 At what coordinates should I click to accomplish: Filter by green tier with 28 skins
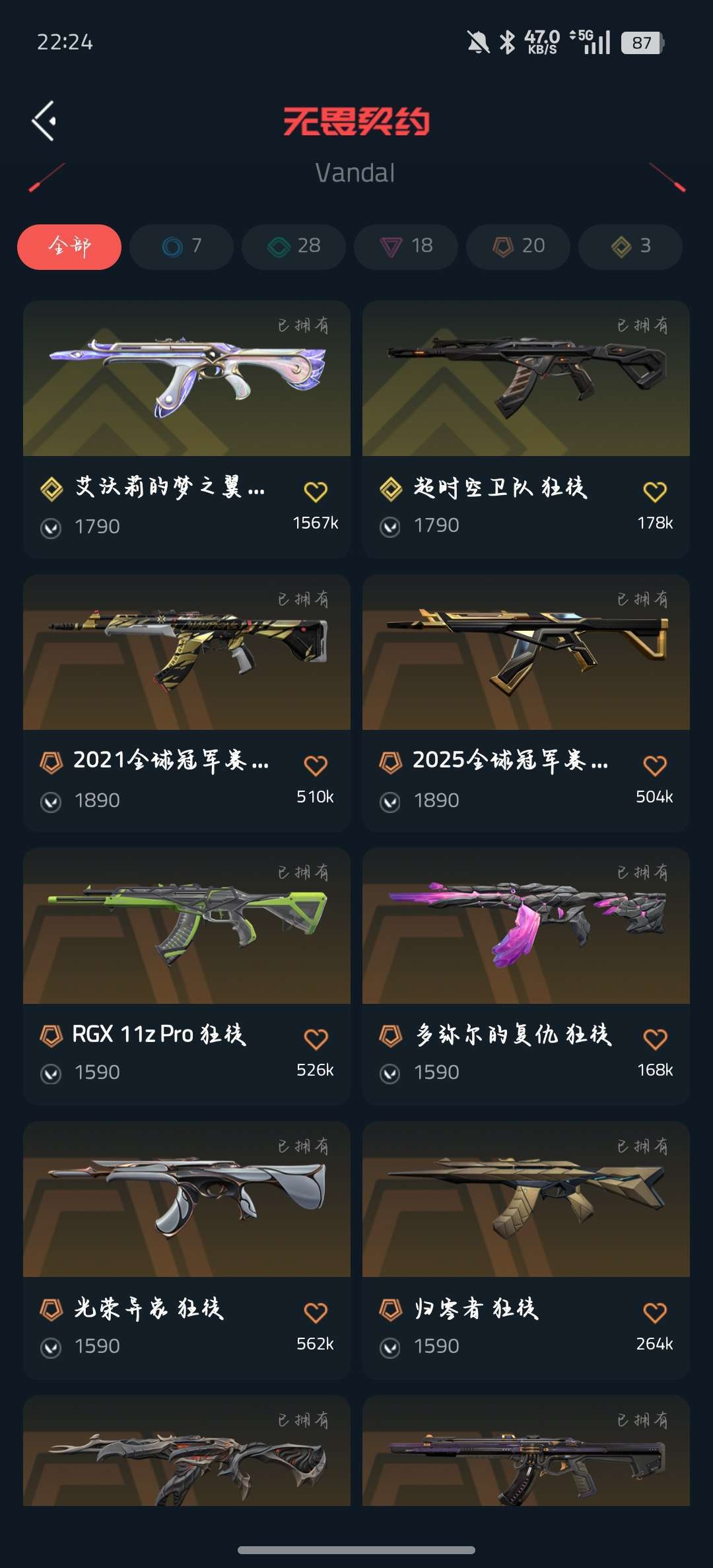tap(294, 247)
